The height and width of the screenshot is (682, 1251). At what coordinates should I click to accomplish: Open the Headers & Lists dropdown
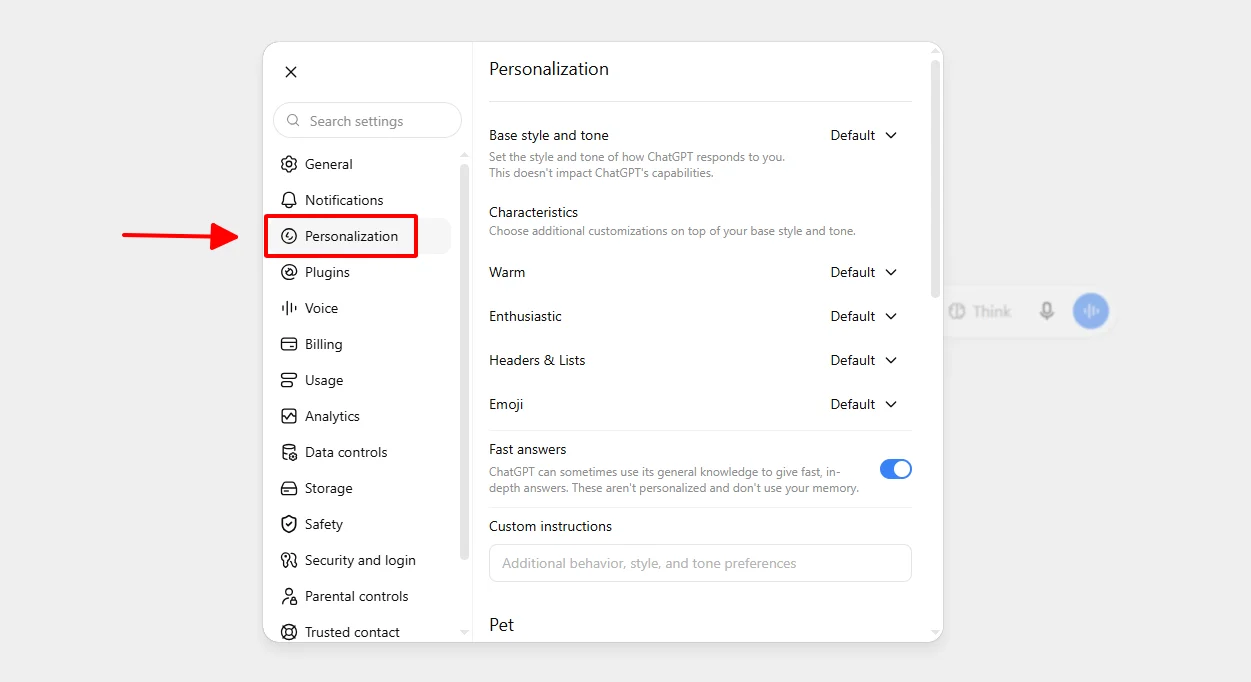[865, 360]
